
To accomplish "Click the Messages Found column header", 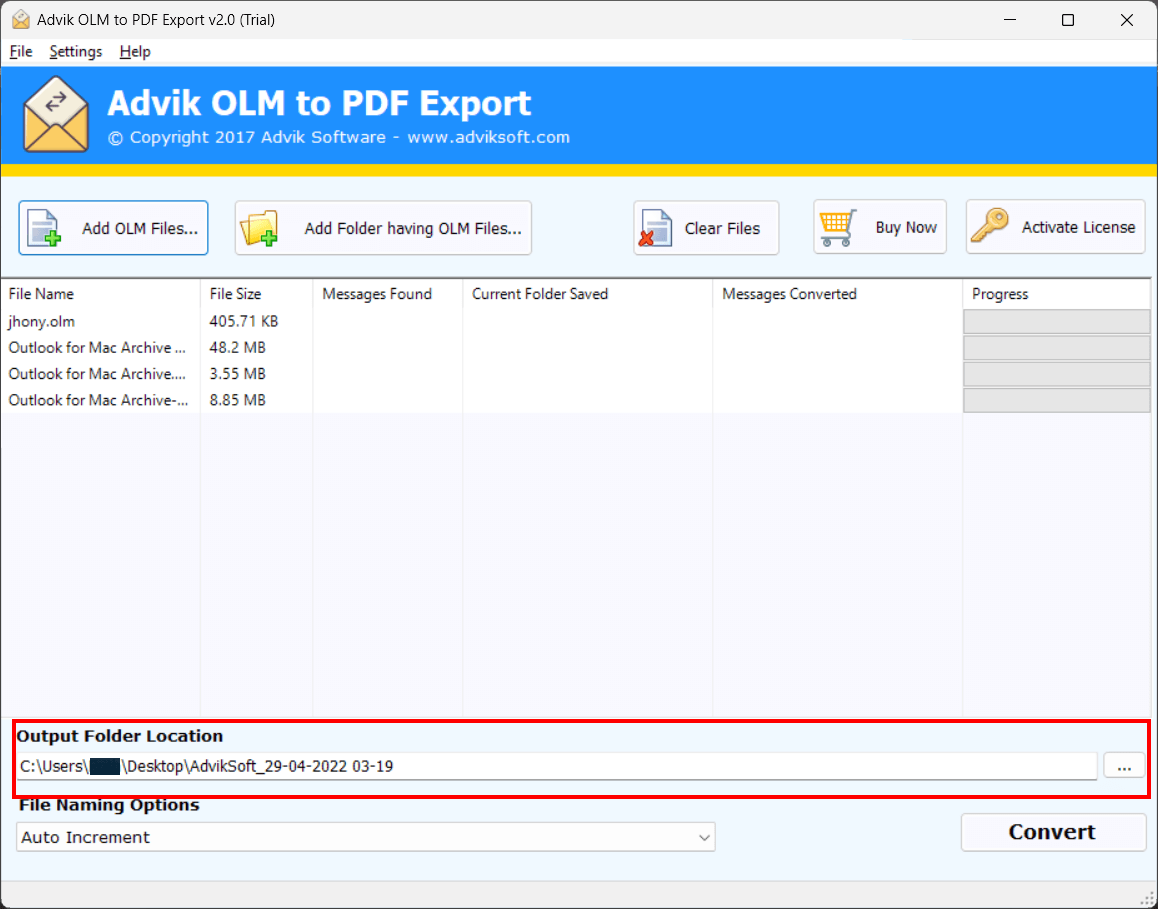I will pyautogui.click(x=388, y=294).
